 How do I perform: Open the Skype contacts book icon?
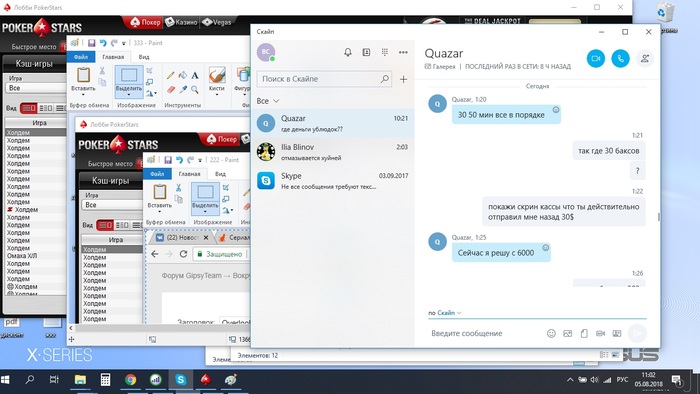point(366,52)
